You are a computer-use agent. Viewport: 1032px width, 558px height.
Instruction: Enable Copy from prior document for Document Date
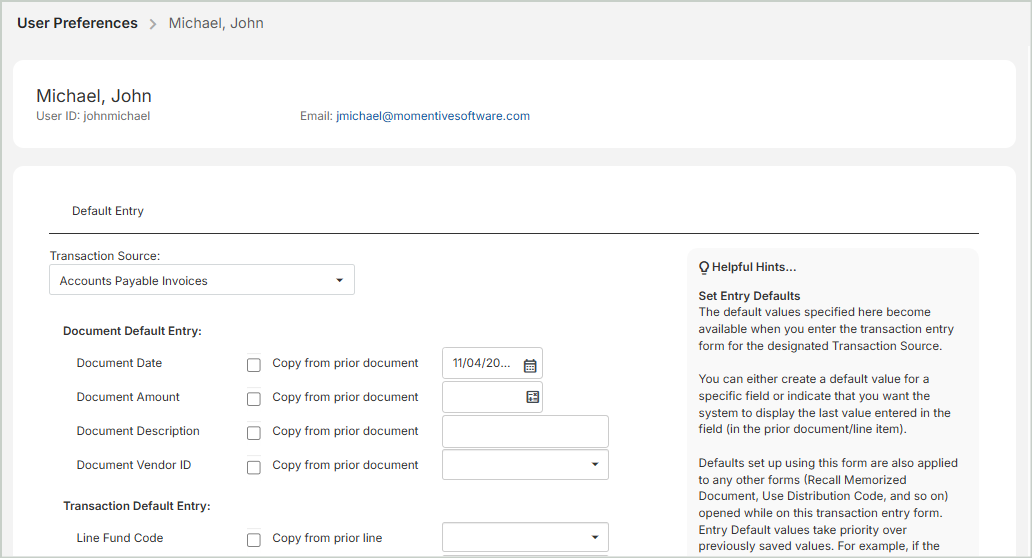click(254, 365)
